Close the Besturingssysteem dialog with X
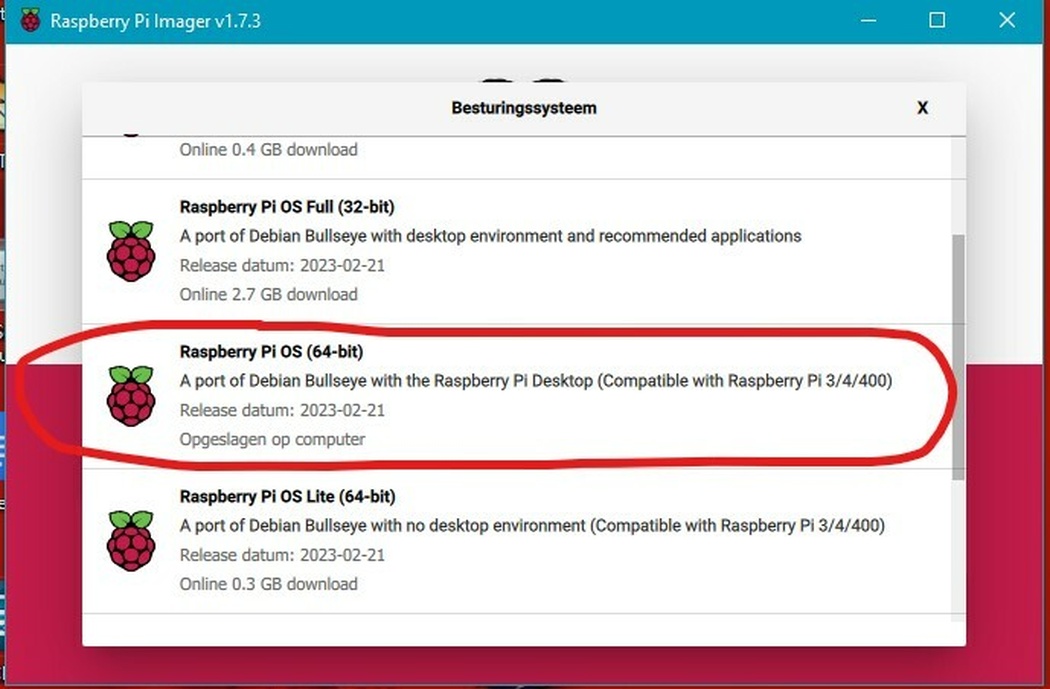 click(x=922, y=108)
